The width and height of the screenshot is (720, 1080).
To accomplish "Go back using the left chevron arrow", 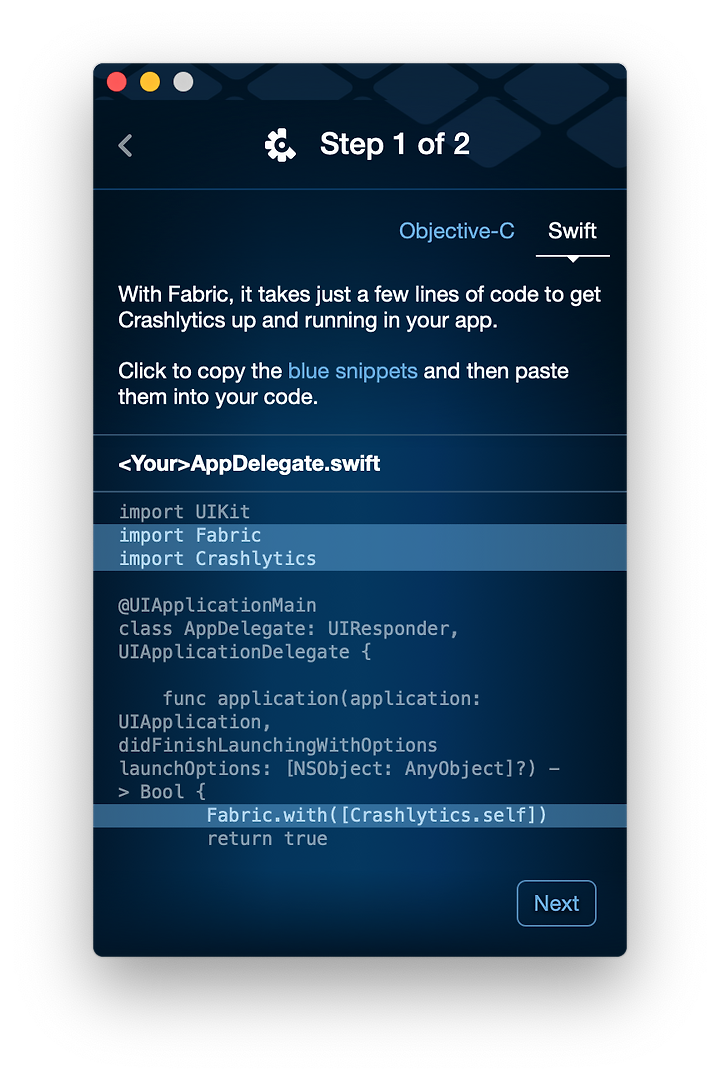I will pos(125,145).
